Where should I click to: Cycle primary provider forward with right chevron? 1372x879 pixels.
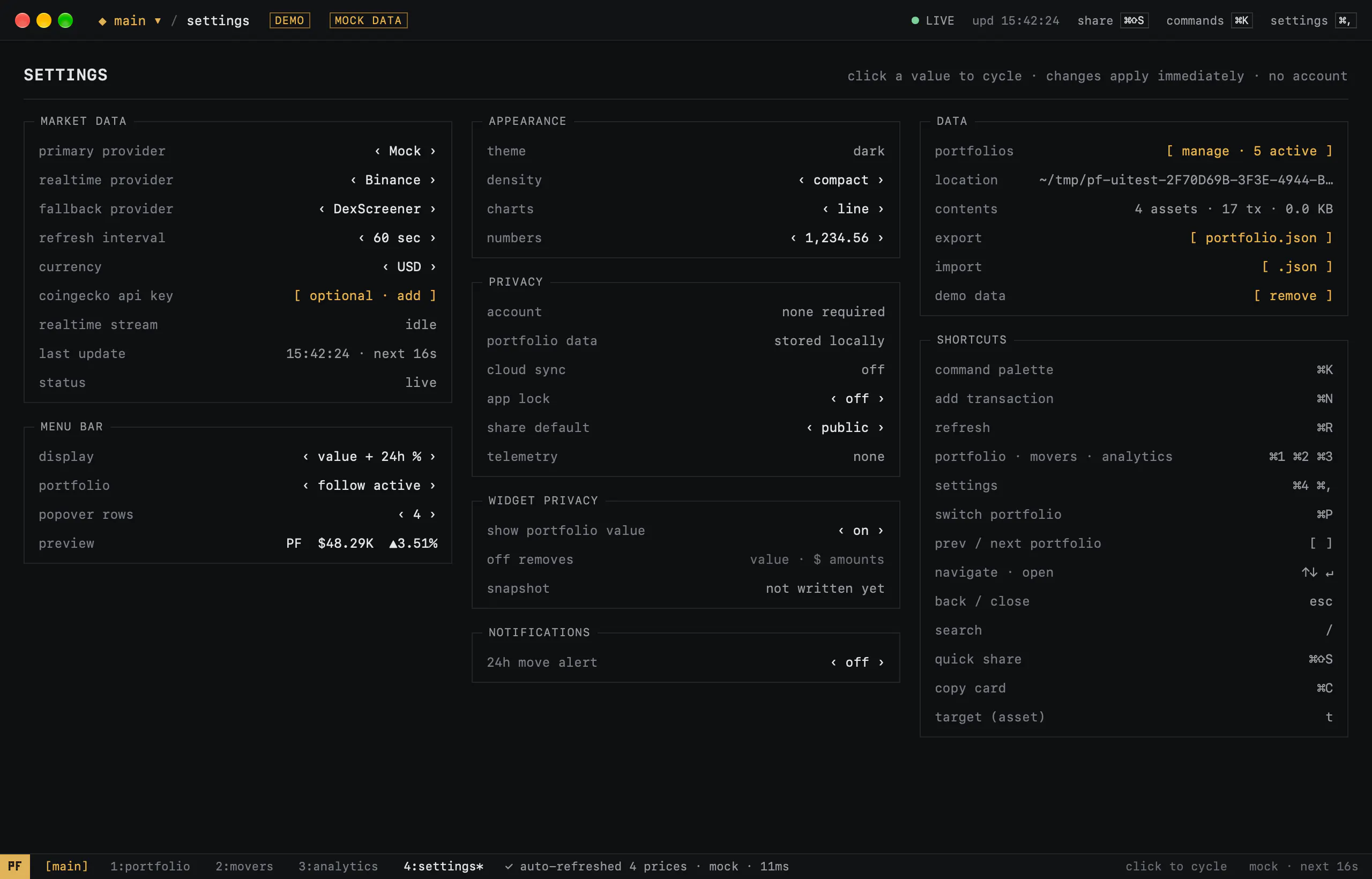tap(433, 151)
